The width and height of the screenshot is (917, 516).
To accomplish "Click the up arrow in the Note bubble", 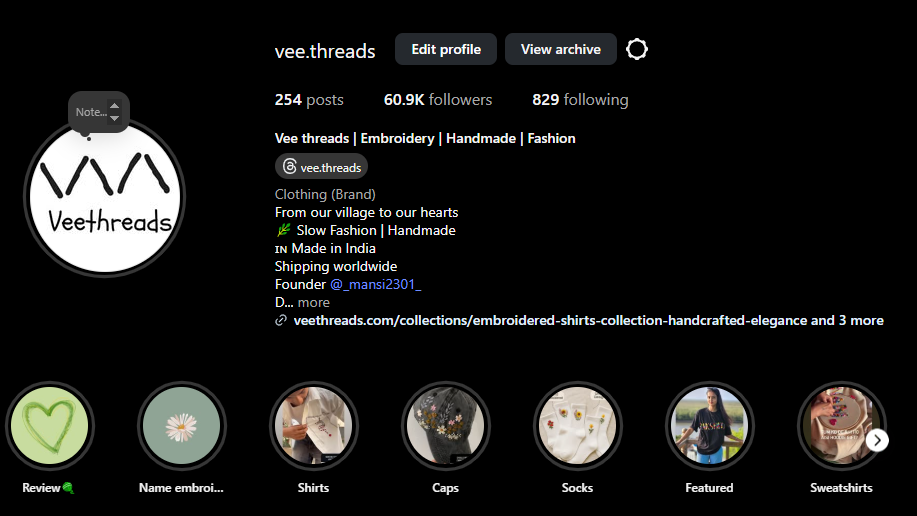I will tap(115, 106).
